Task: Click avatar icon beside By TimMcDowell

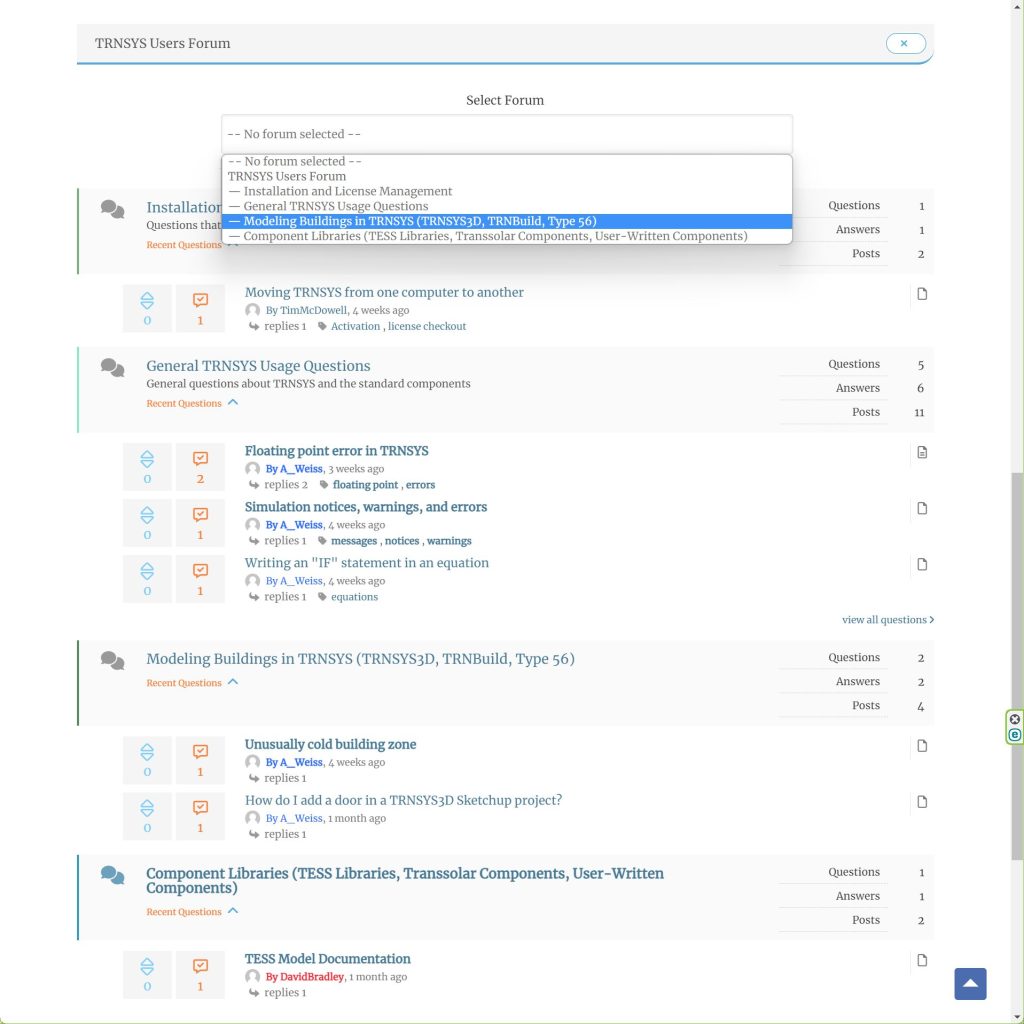Action: click(253, 311)
